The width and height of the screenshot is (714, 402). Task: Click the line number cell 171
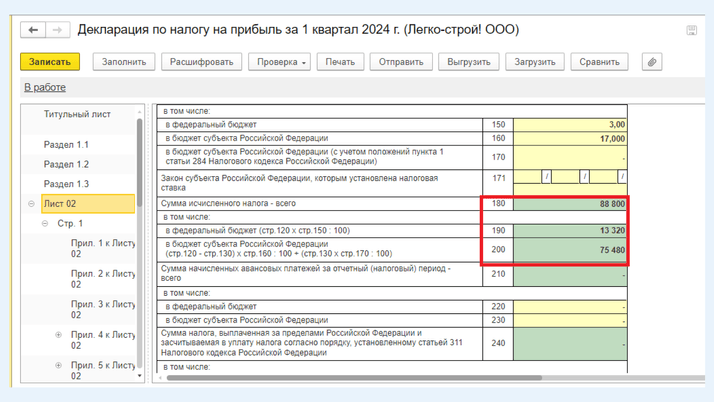pos(498,183)
